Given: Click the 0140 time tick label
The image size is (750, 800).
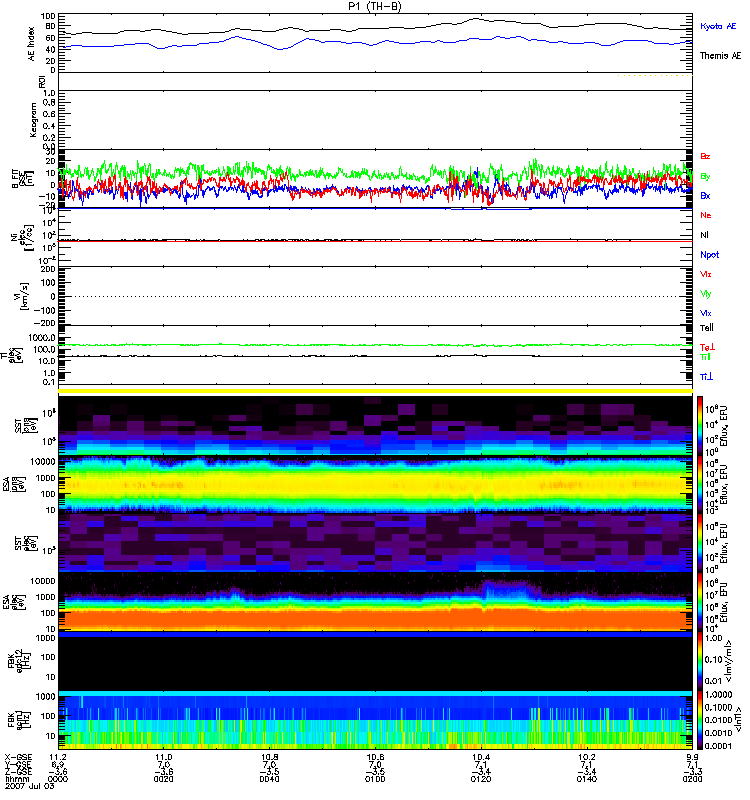Looking at the screenshot, I should pos(587,779).
